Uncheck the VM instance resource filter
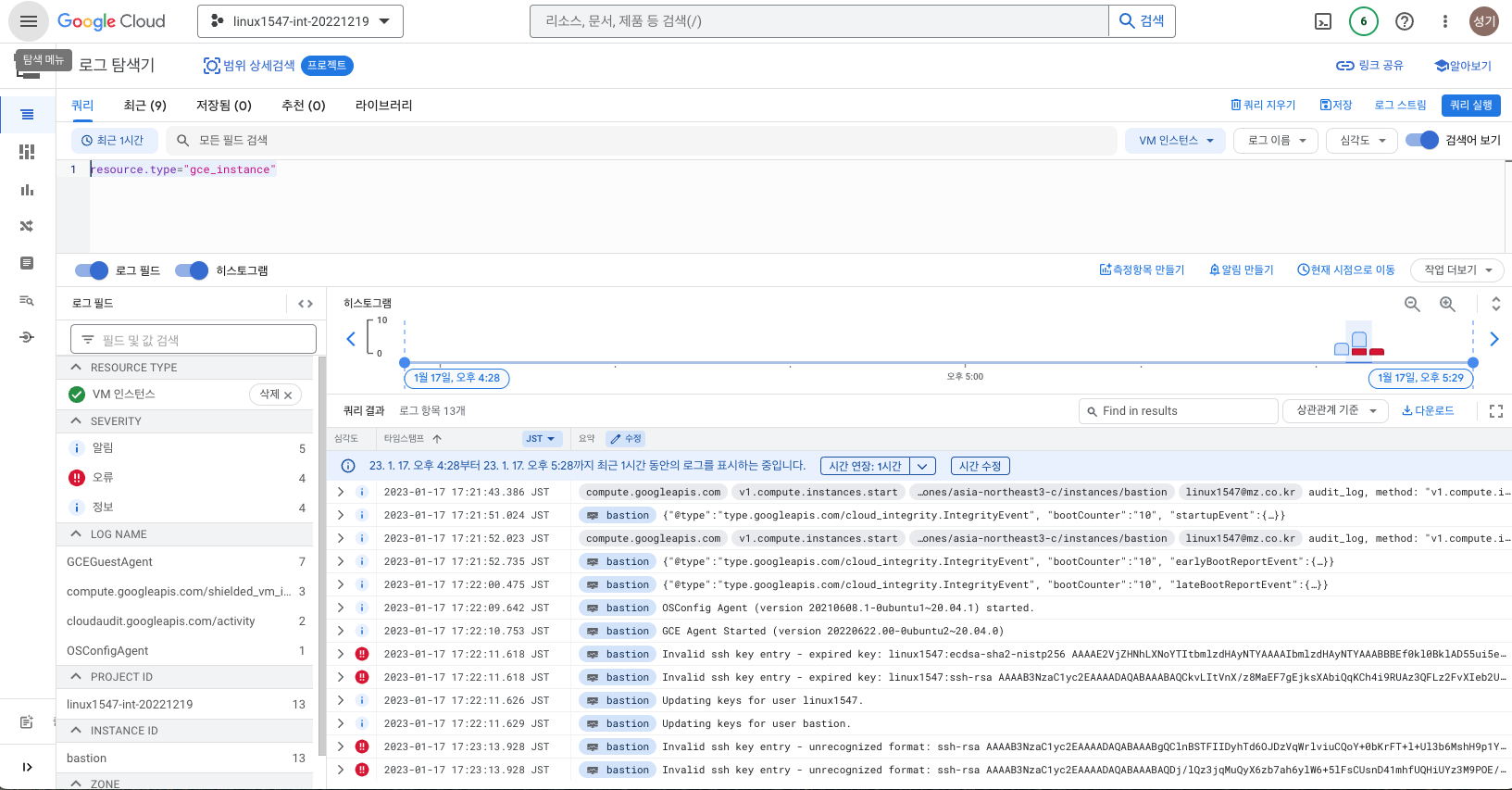The height and width of the screenshot is (790, 1512). click(77, 395)
